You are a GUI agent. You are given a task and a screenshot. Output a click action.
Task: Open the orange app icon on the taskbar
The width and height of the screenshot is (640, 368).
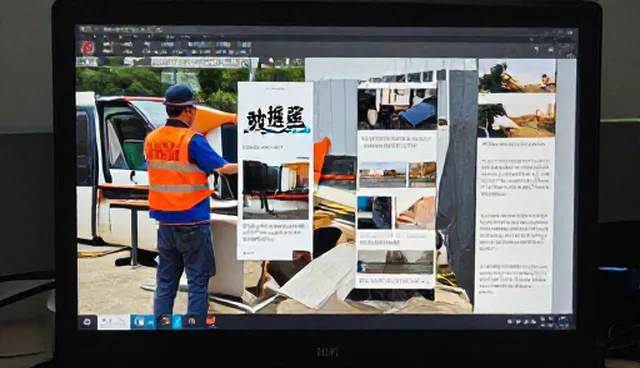[211, 321]
